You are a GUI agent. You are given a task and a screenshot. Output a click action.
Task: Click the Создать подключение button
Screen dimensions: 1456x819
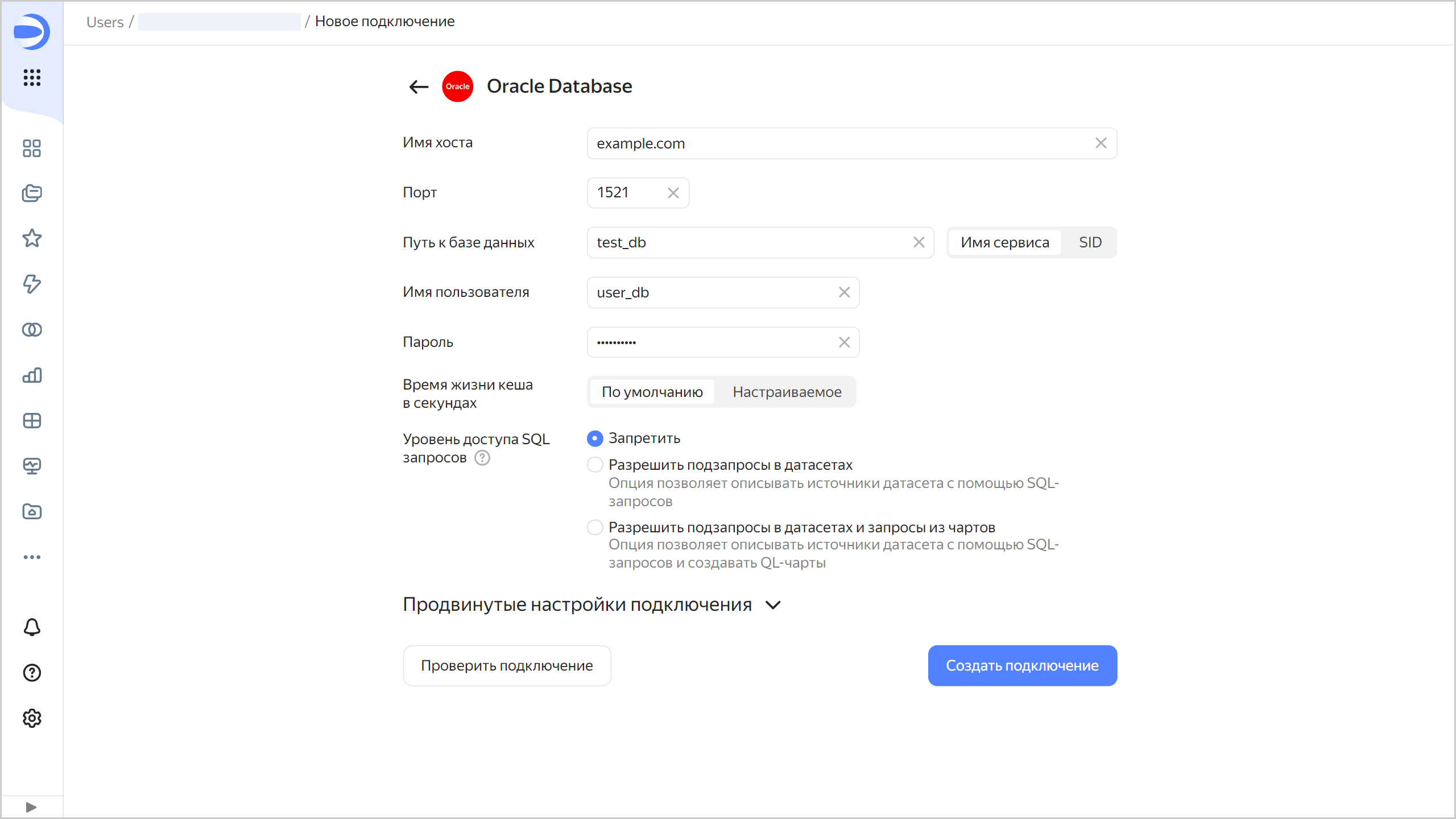point(1022,665)
